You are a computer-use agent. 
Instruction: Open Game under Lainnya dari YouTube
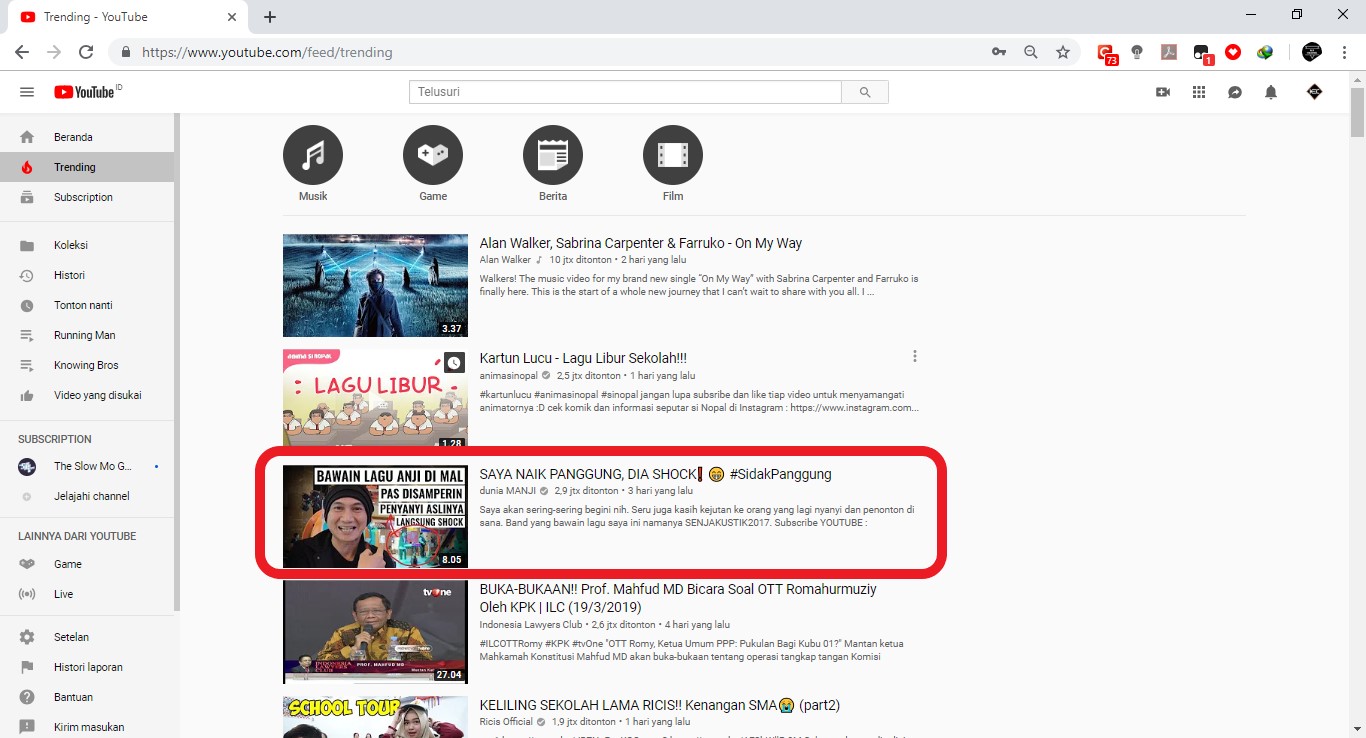[x=87, y=564]
